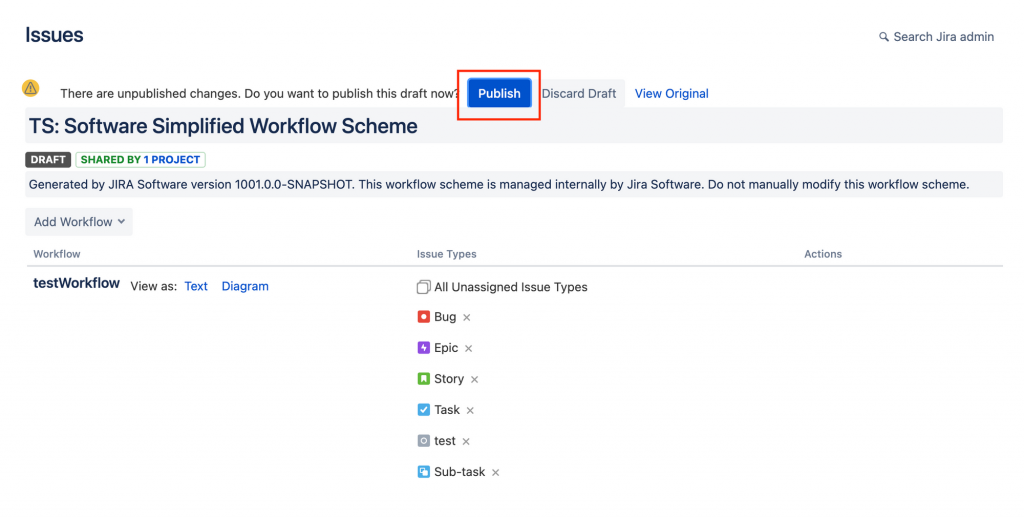Click the search magnifier icon

coord(884,37)
